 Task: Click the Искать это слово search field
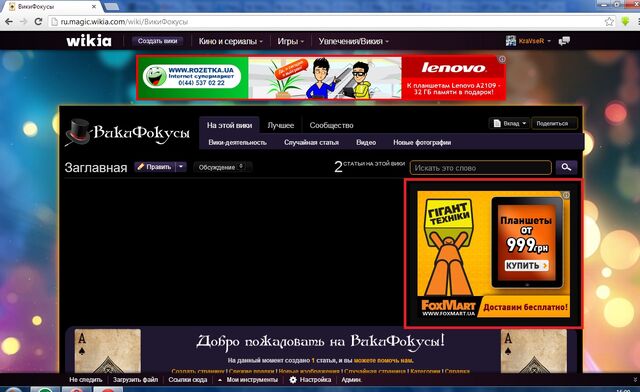coord(481,168)
